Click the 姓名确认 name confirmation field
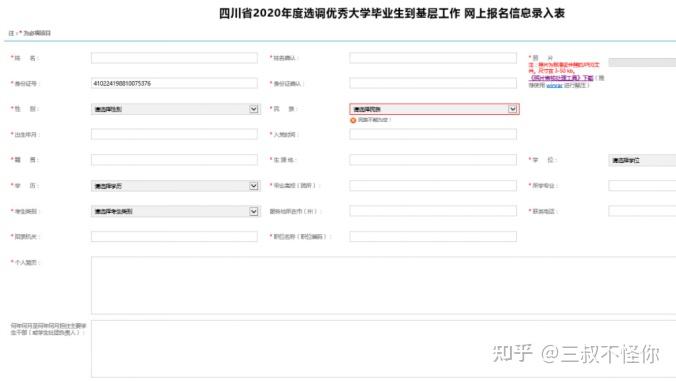Image resolution: width=676 pixels, height=381 pixels. [x=433, y=58]
